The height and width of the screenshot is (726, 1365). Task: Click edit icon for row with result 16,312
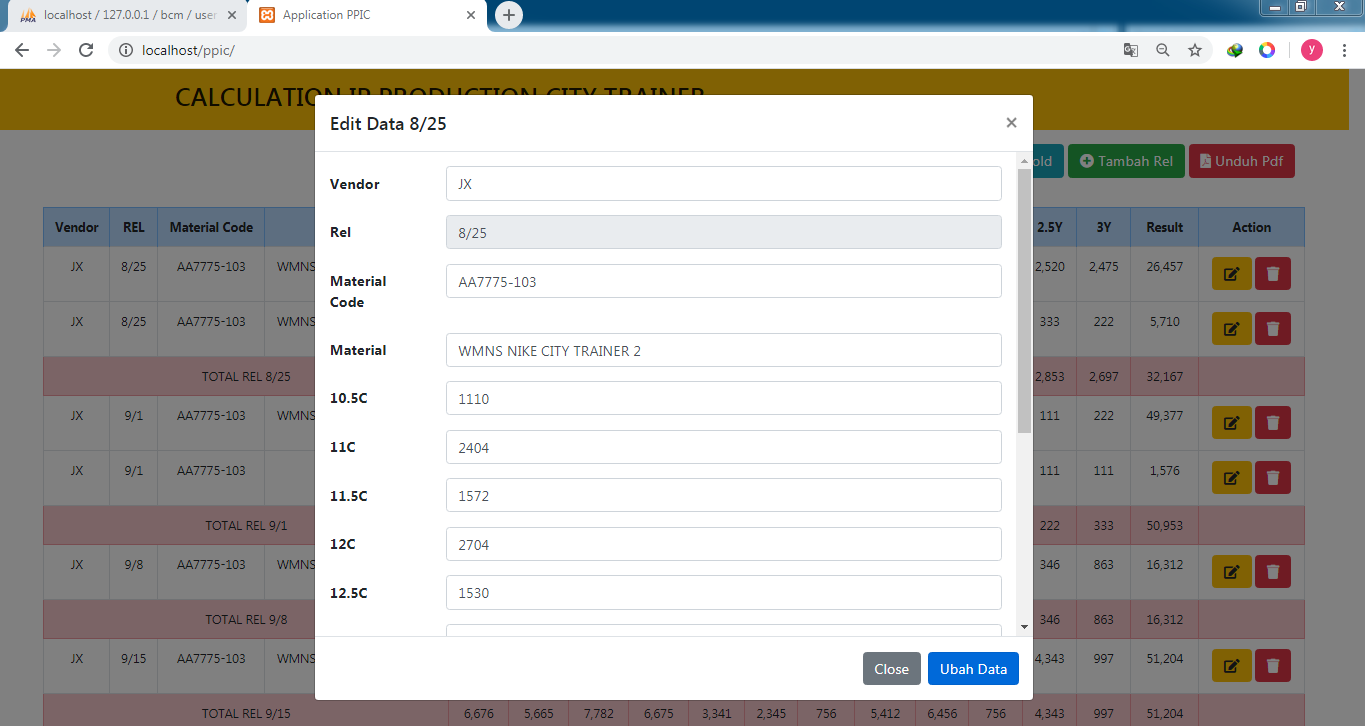tap(1231, 571)
